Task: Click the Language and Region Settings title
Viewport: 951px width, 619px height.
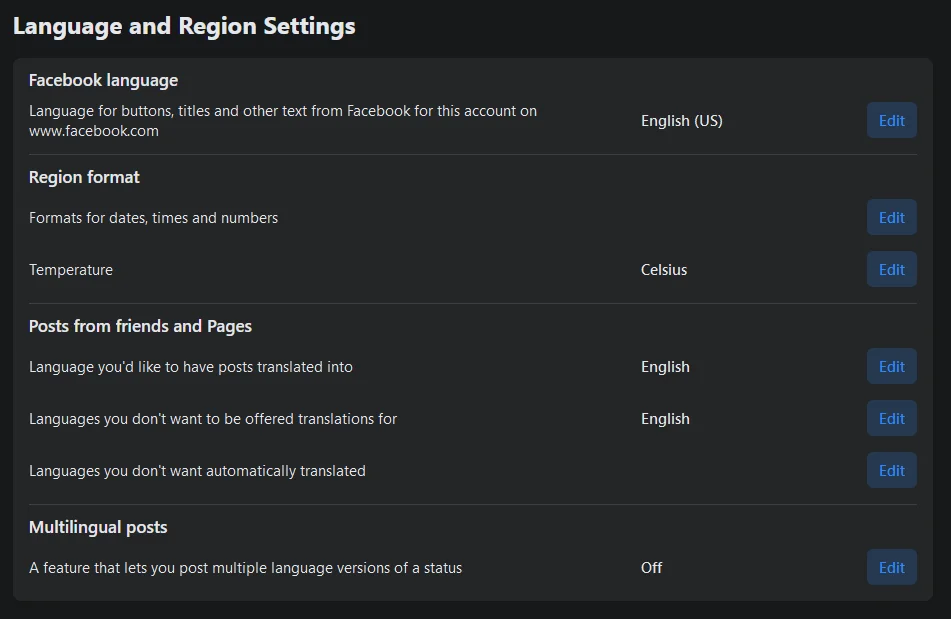Action: pos(184,26)
